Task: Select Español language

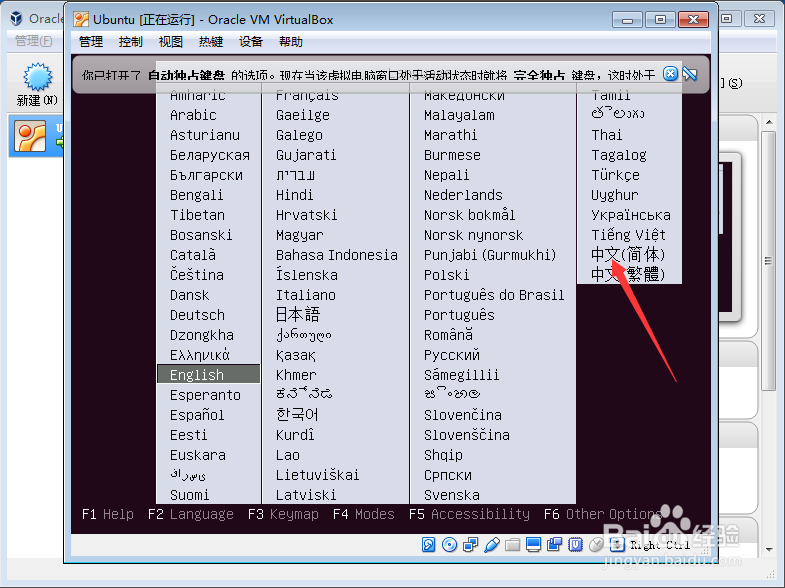Action: tap(197, 415)
